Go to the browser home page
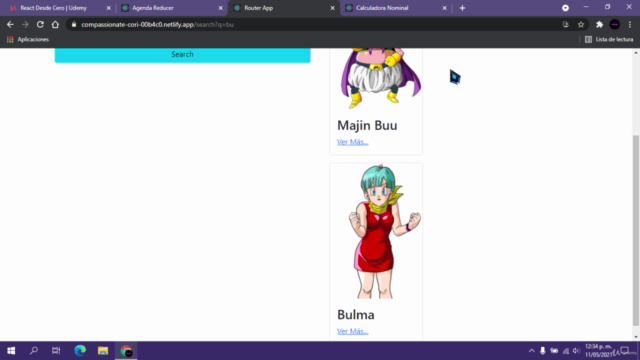This screenshot has height=360, width=640. pyautogui.click(x=55, y=24)
